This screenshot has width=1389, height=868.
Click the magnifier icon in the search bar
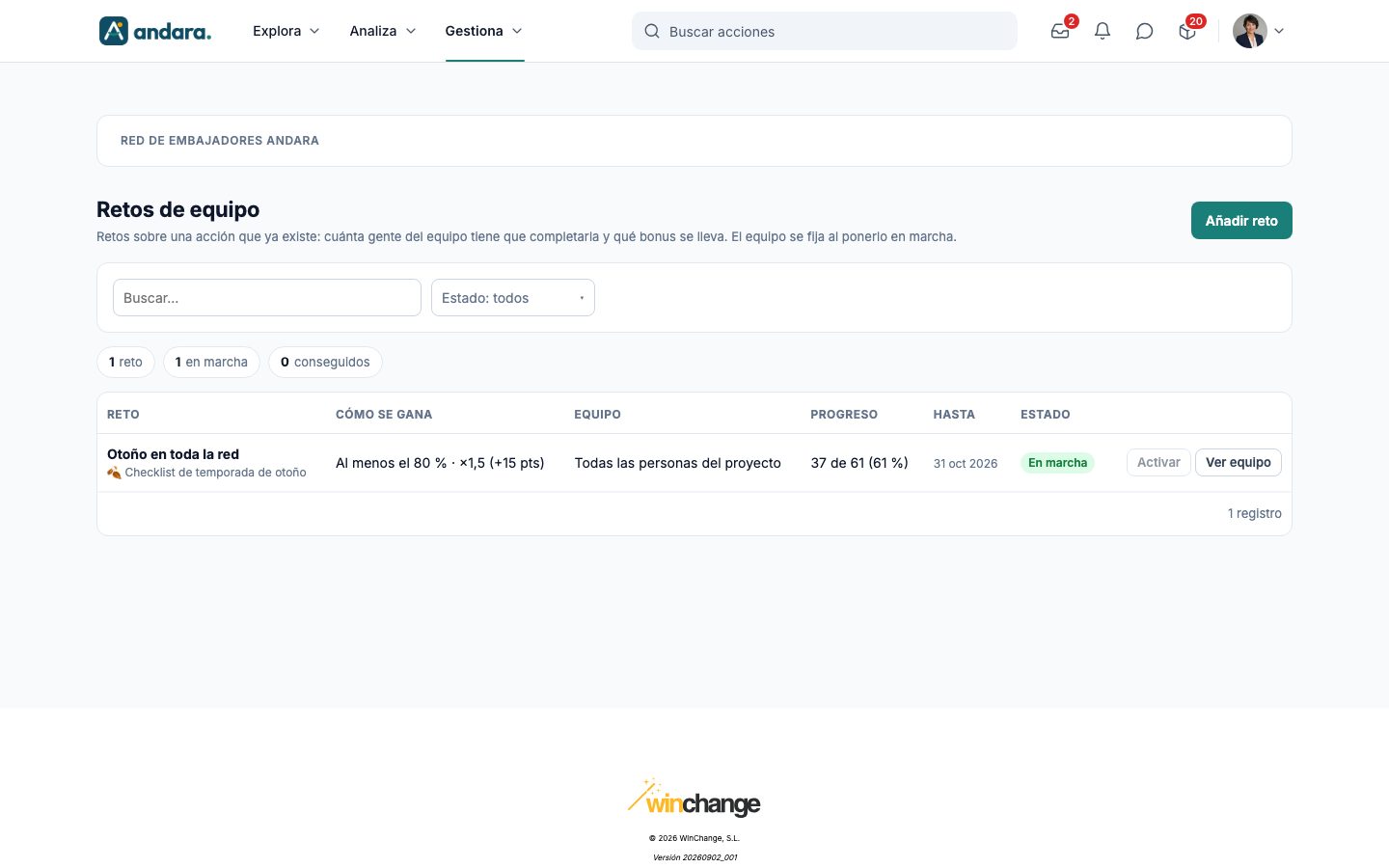652,31
